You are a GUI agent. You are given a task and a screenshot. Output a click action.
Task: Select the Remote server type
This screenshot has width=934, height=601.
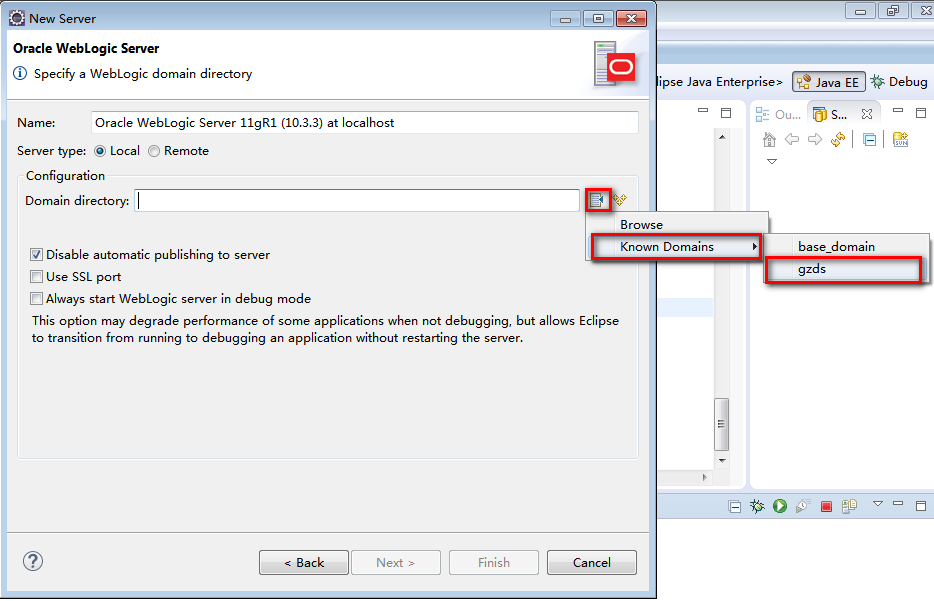click(154, 151)
